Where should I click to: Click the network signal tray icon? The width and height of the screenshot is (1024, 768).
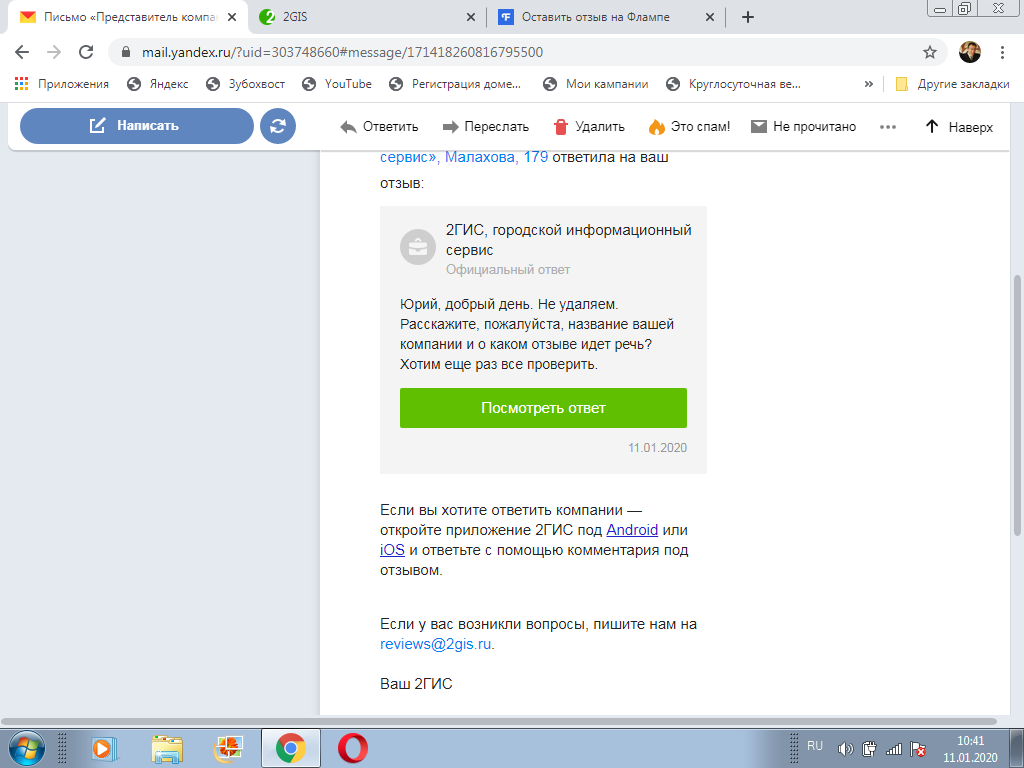point(893,749)
